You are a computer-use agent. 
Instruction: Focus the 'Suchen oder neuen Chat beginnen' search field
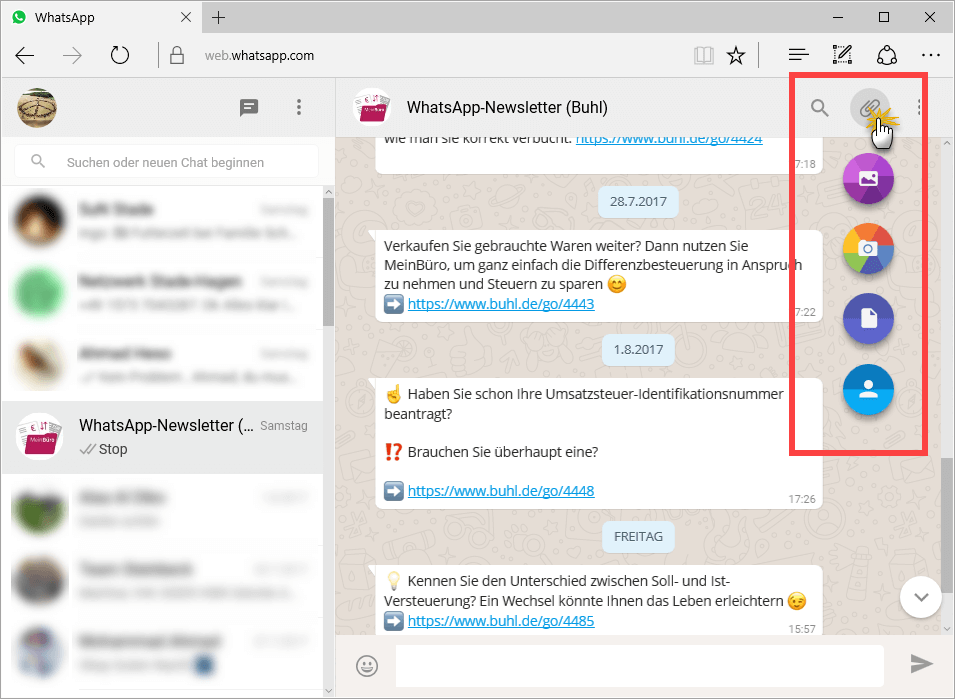click(x=166, y=162)
